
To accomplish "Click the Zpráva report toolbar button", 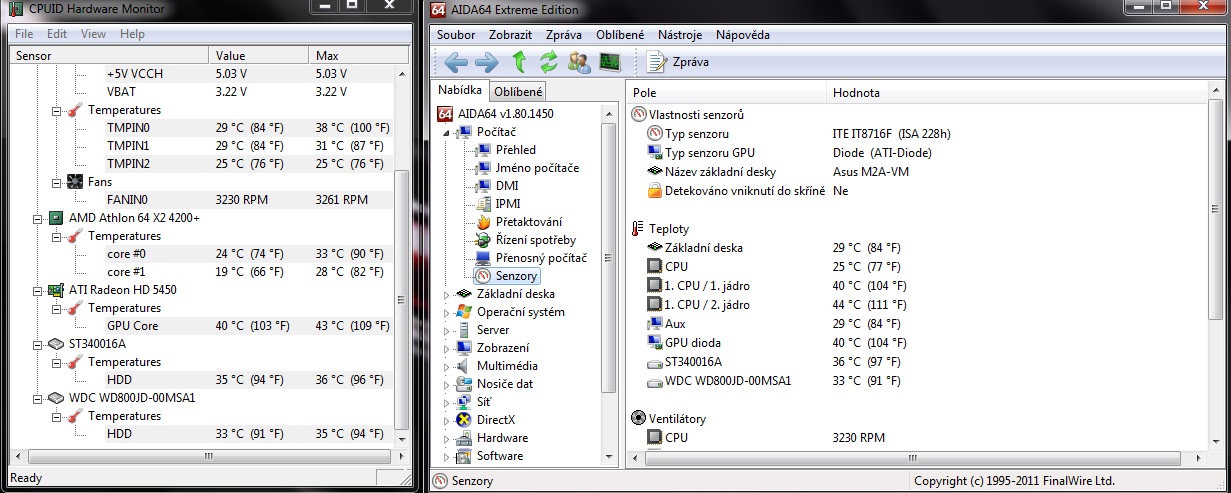I will [x=677, y=62].
